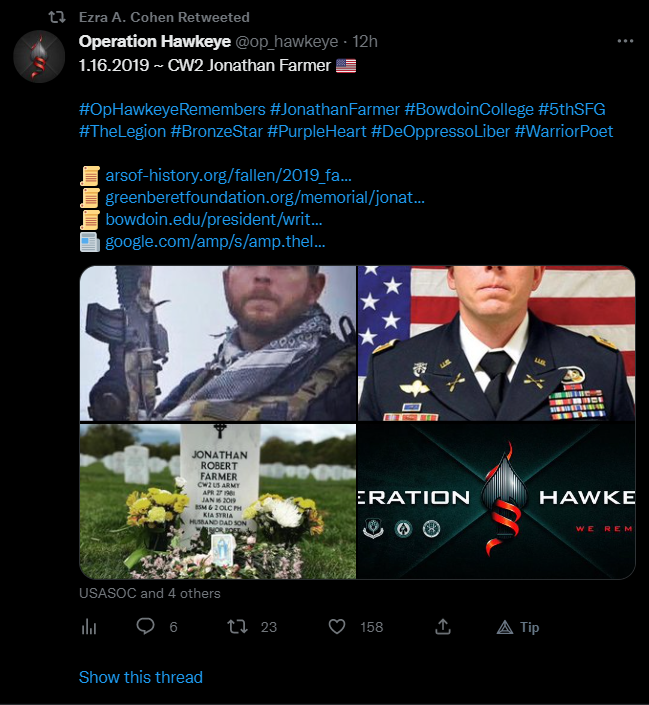
Task: Click the reply speech bubble icon
Action: pos(145,626)
